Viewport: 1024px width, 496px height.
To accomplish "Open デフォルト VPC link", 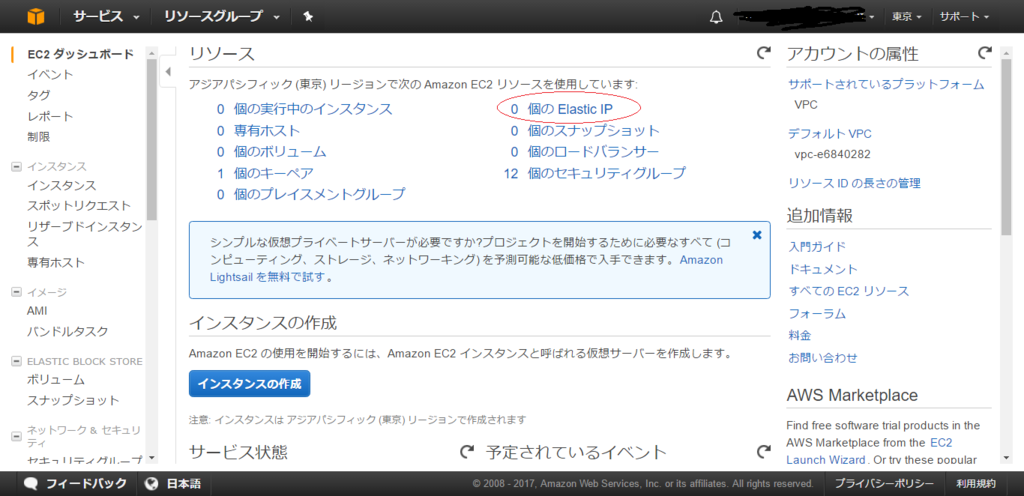I will pyautogui.click(x=829, y=134).
